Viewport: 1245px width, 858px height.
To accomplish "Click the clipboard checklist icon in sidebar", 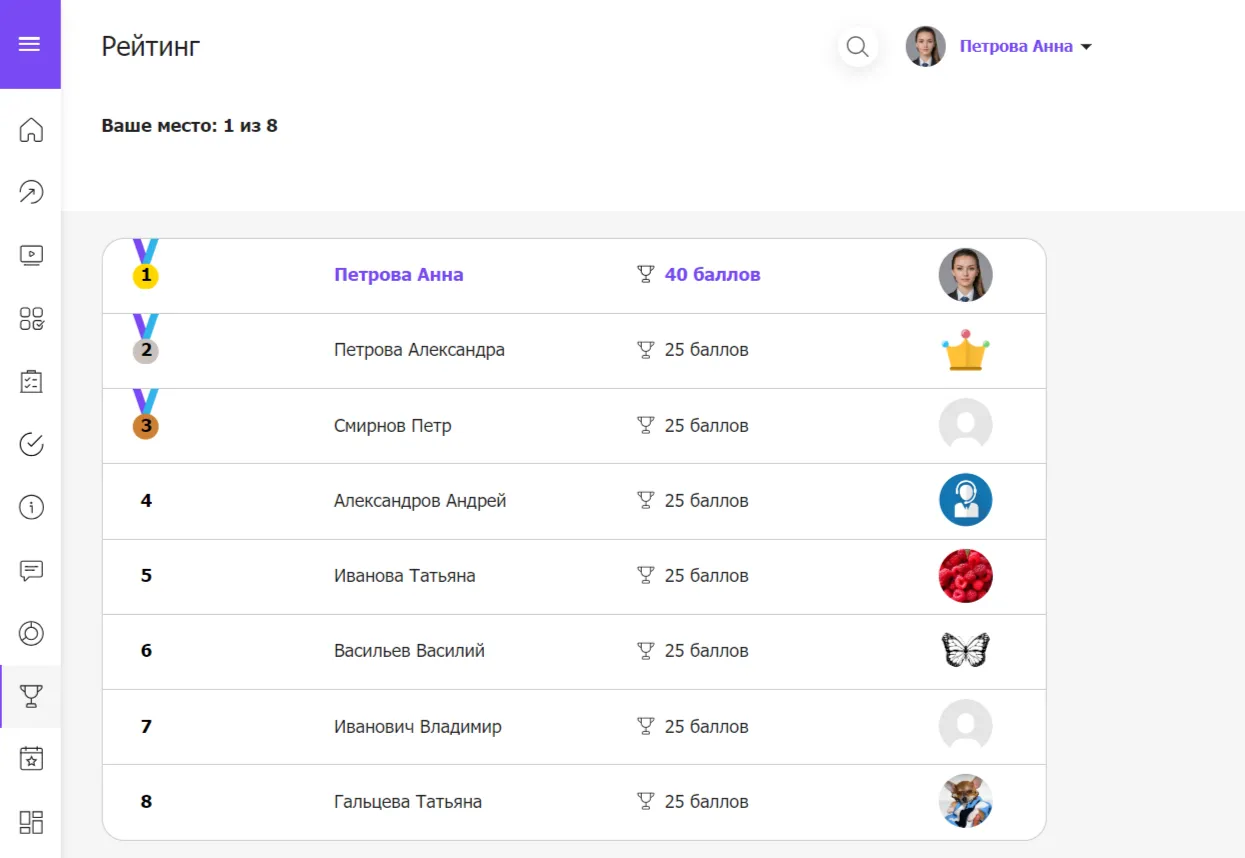I will tap(31, 381).
